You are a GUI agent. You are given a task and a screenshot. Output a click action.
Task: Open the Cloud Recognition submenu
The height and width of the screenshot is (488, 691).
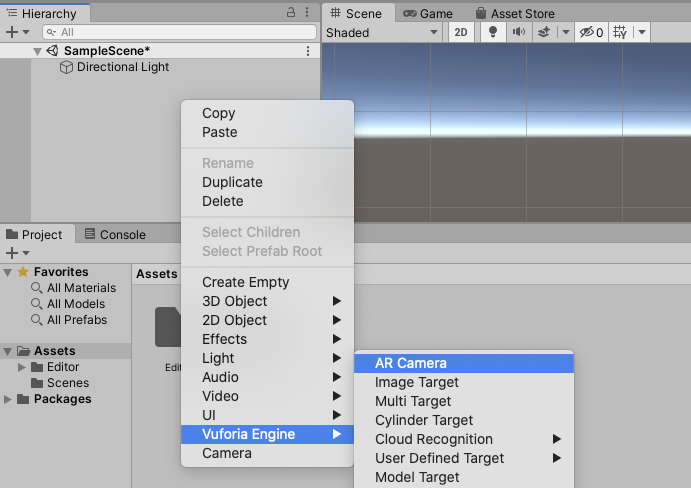(464, 439)
